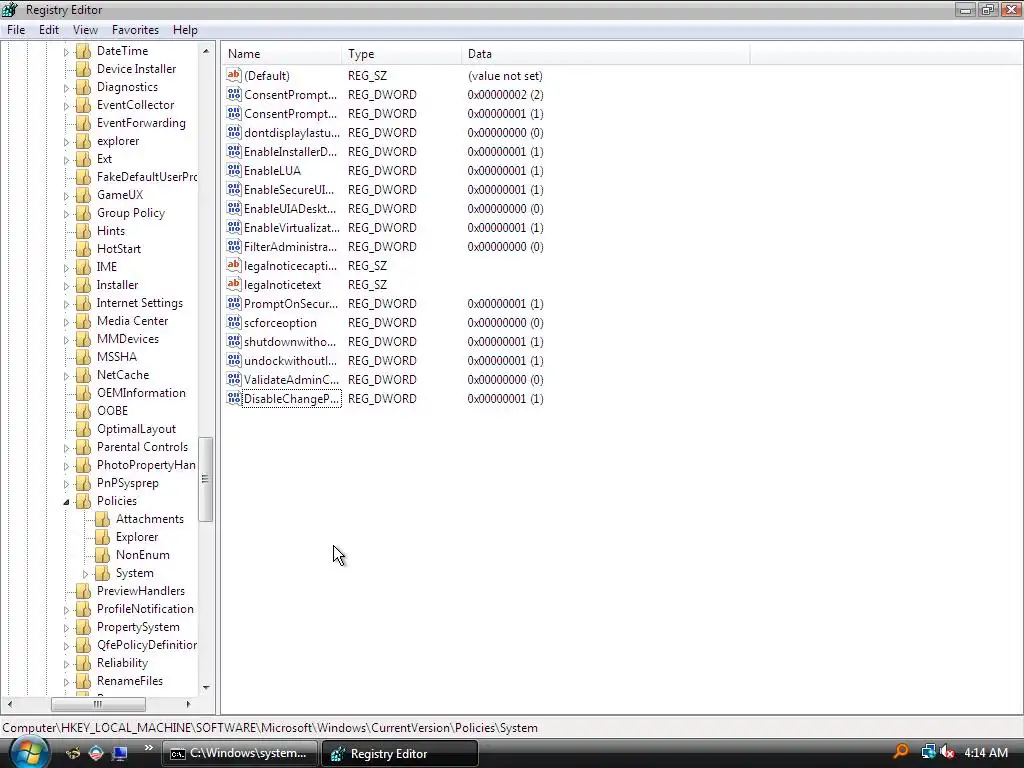
Task: Click the PromptOnSecur... DWORD icon
Action: pyautogui.click(x=234, y=304)
